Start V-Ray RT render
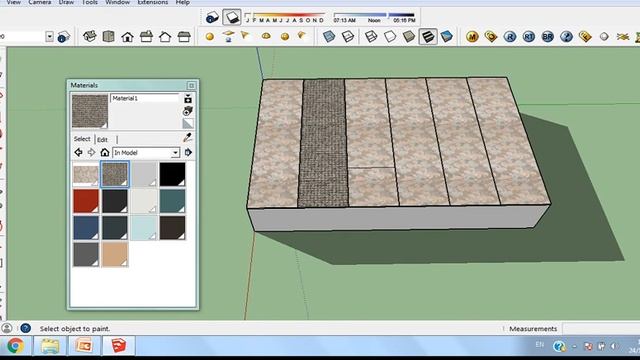Screen dimensions: 640x360 pyautogui.click(x=529, y=37)
